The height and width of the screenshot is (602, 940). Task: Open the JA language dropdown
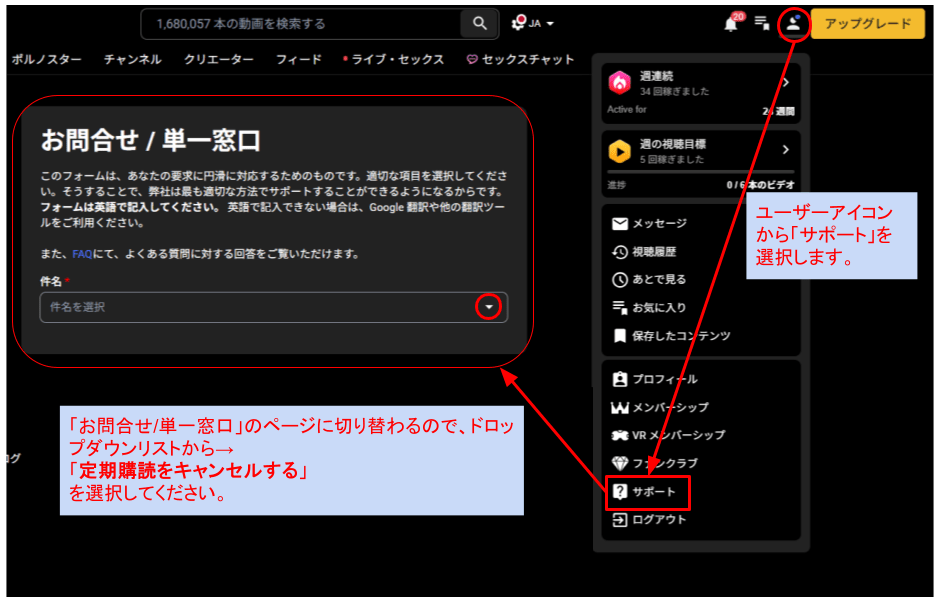pyautogui.click(x=534, y=23)
